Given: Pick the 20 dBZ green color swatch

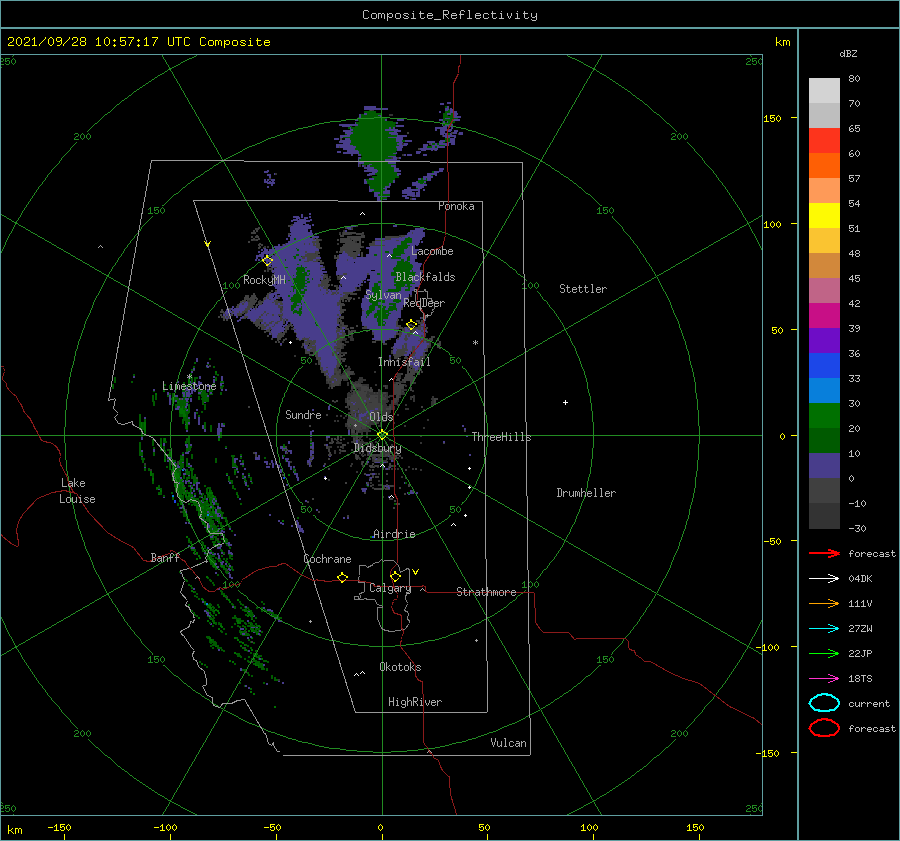Looking at the screenshot, I should [x=824, y=416].
